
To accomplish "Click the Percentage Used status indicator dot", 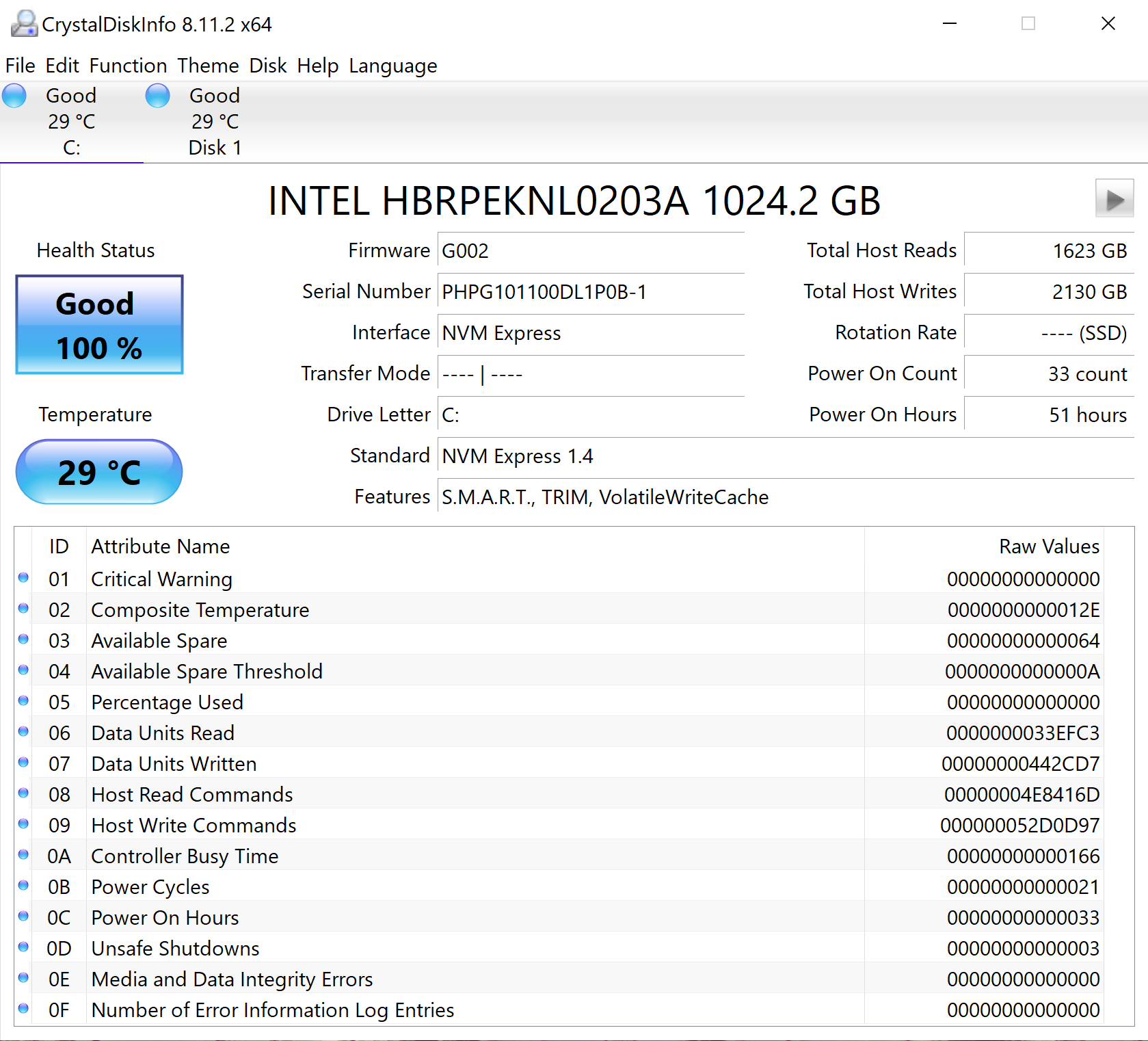I will [x=23, y=701].
